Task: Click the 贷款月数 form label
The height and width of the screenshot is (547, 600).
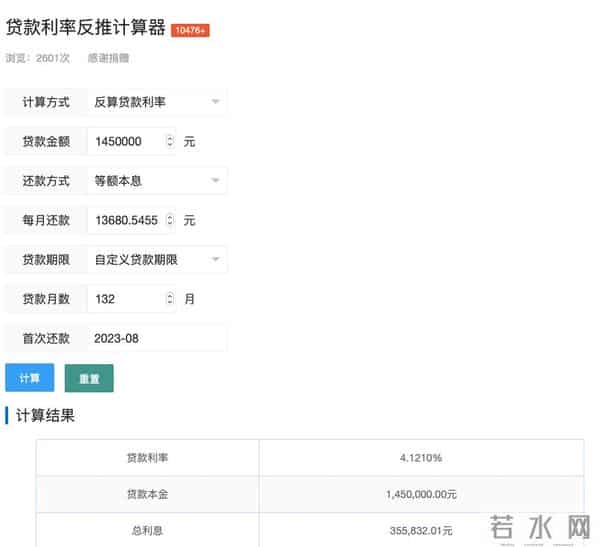Action: click(x=46, y=299)
